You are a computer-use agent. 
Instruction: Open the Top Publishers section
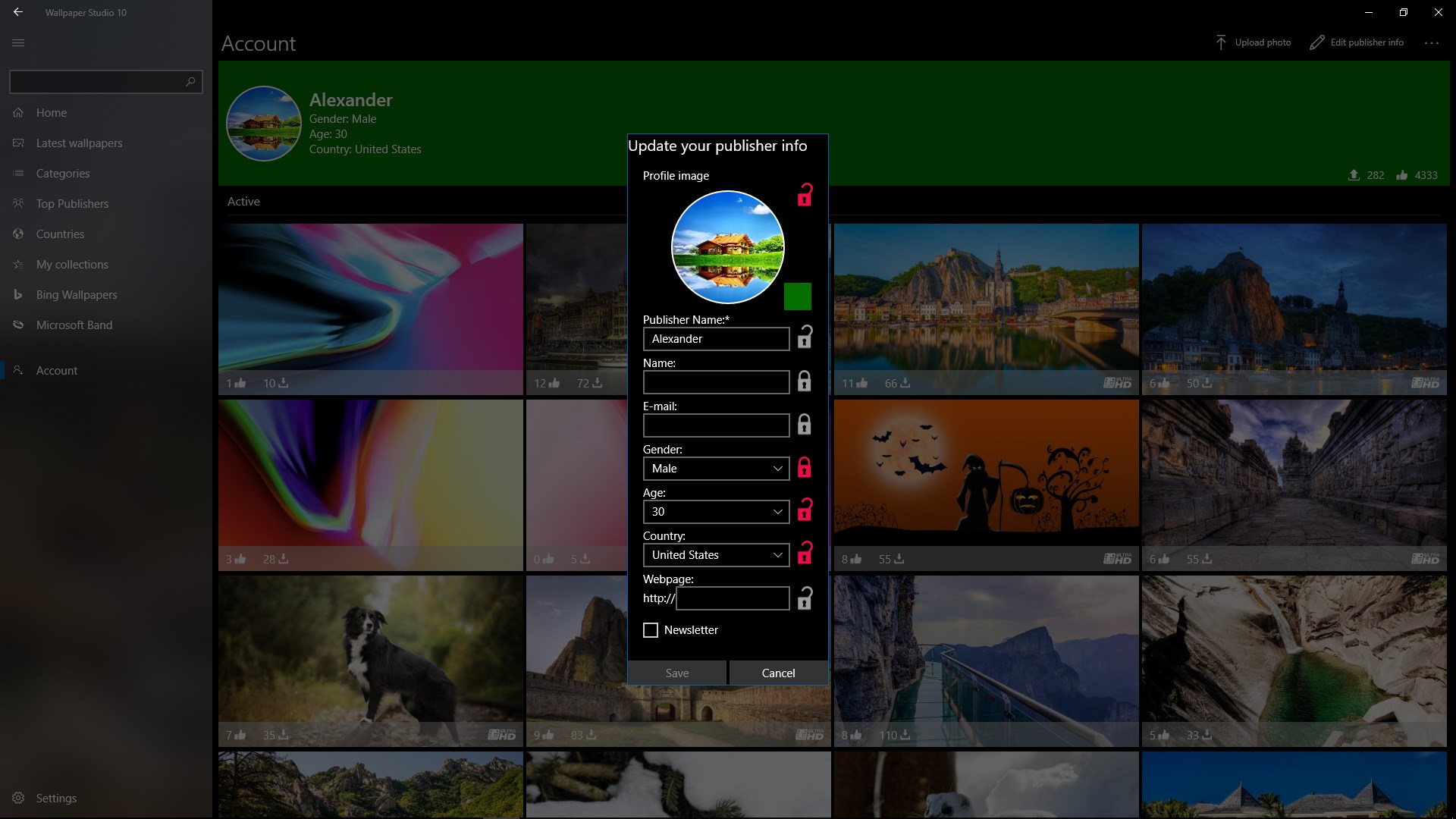point(72,203)
